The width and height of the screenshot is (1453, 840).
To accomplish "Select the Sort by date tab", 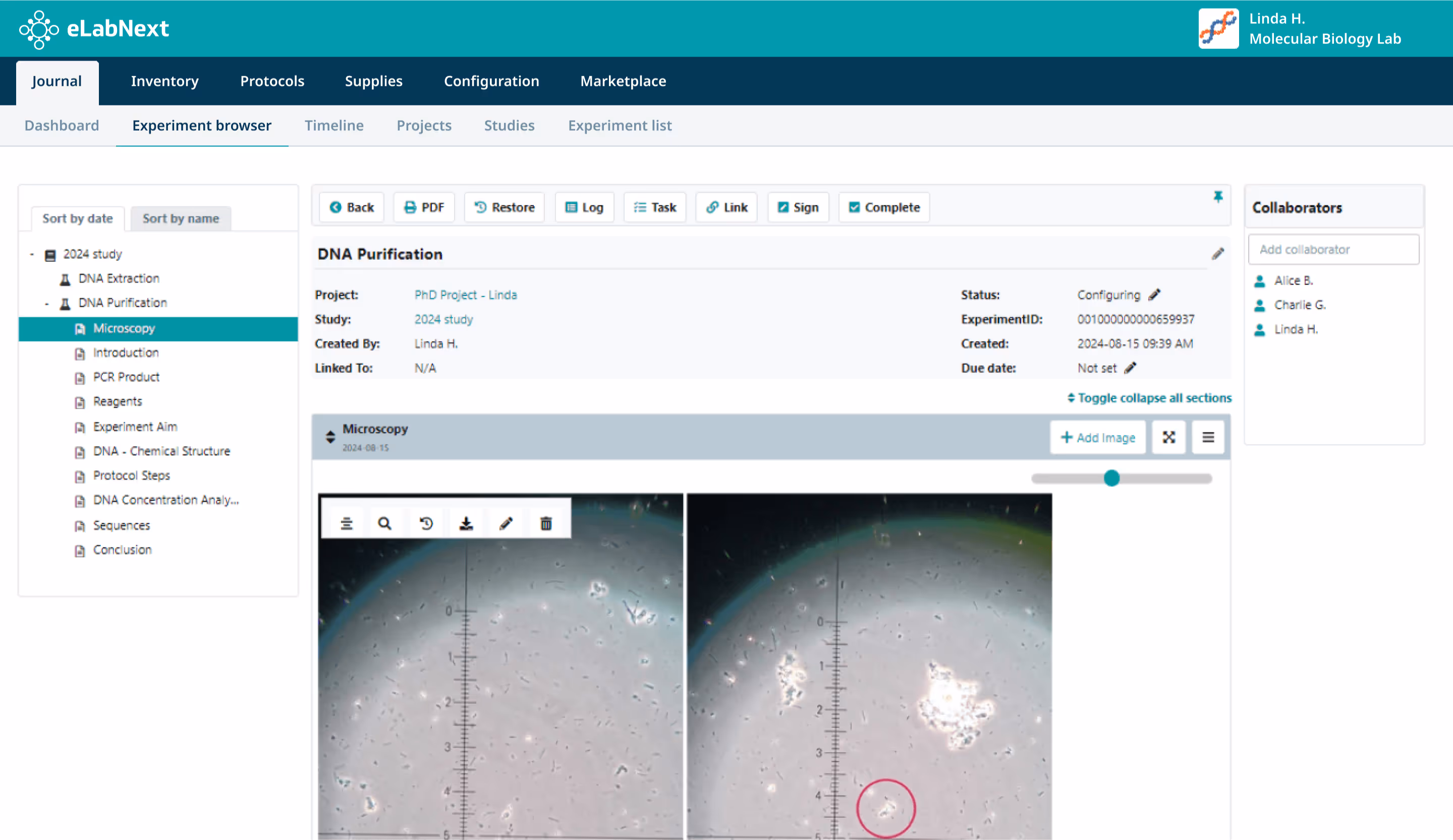I will 78,218.
